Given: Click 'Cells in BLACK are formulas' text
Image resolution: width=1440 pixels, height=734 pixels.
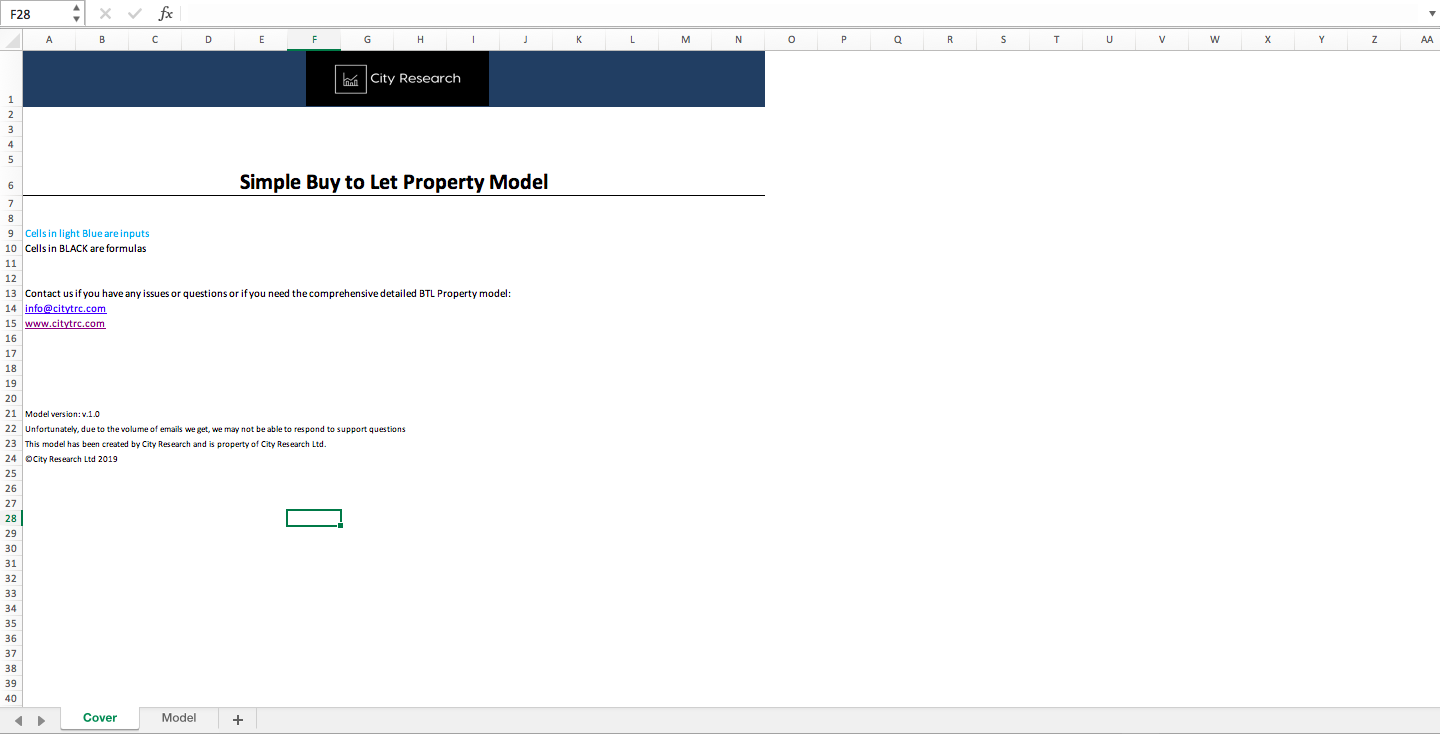Looking at the screenshot, I should tap(86, 249).
